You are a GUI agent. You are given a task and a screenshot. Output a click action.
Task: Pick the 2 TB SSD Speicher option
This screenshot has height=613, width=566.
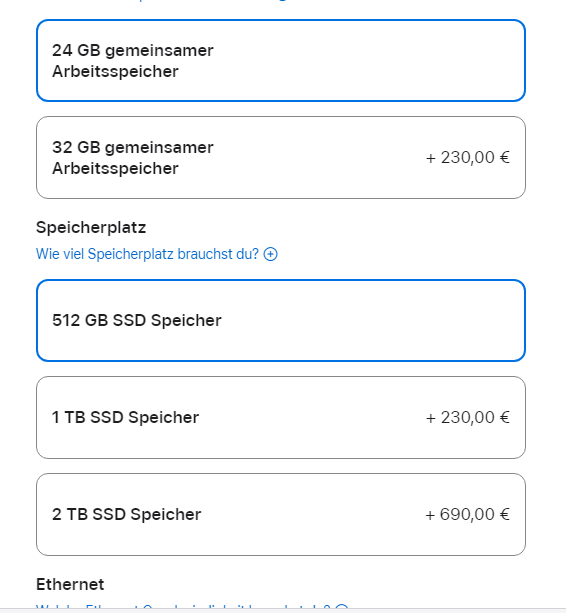pyautogui.click(x=281, y=514)
